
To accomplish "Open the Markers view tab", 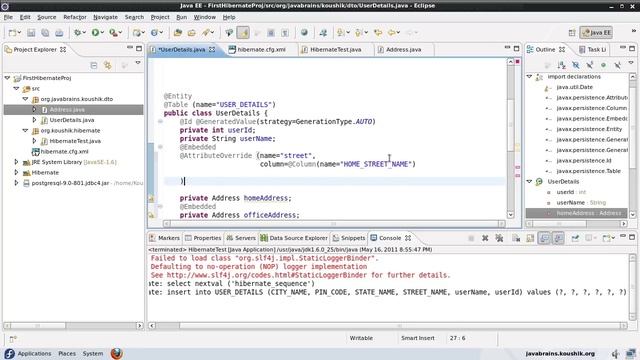I will click(164, 238).
